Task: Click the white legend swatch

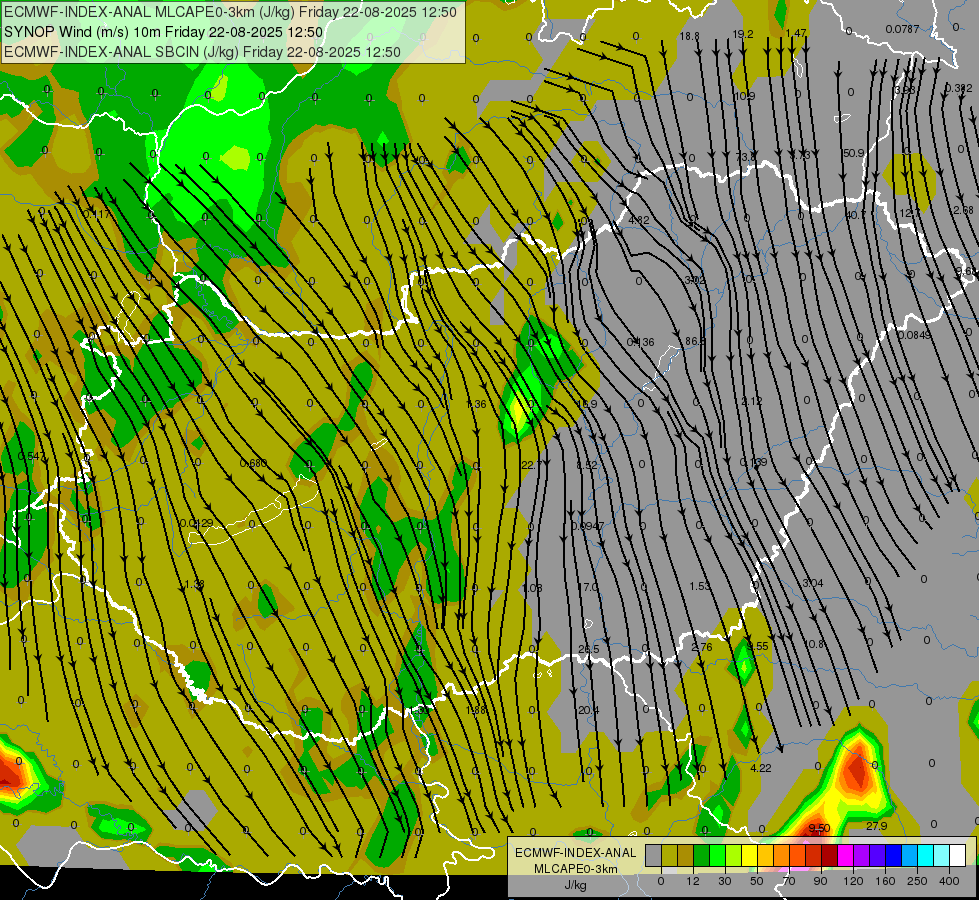Action: click(958, 855)
